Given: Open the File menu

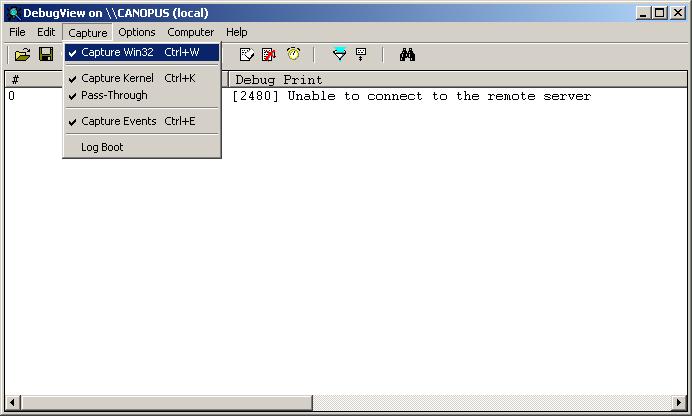Looking at the screenshot, I should [17, 32].
